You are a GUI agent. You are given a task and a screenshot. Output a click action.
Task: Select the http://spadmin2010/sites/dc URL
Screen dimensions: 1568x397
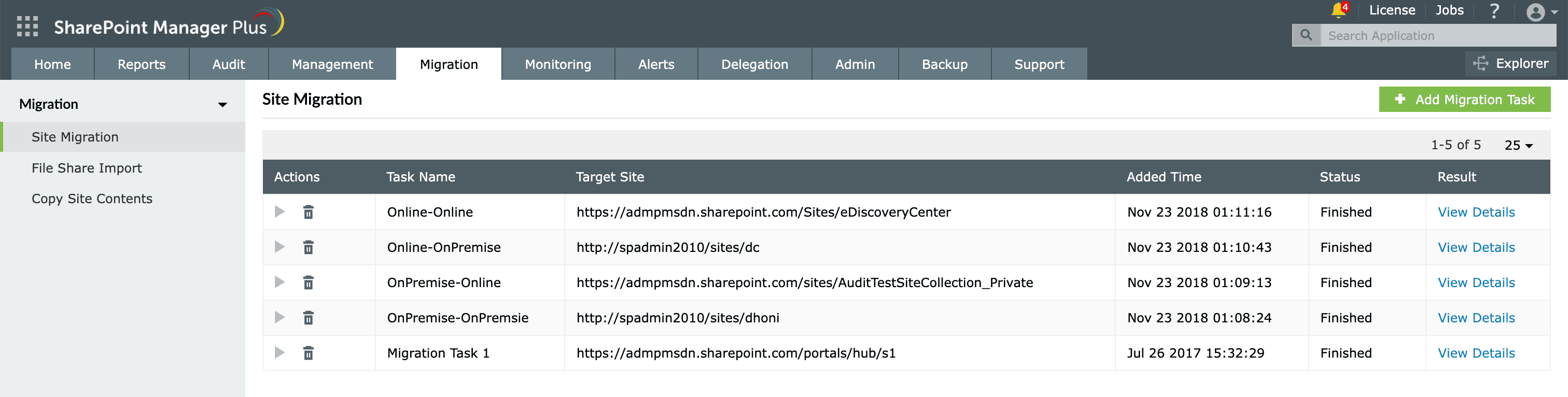(x=668, y=247)
